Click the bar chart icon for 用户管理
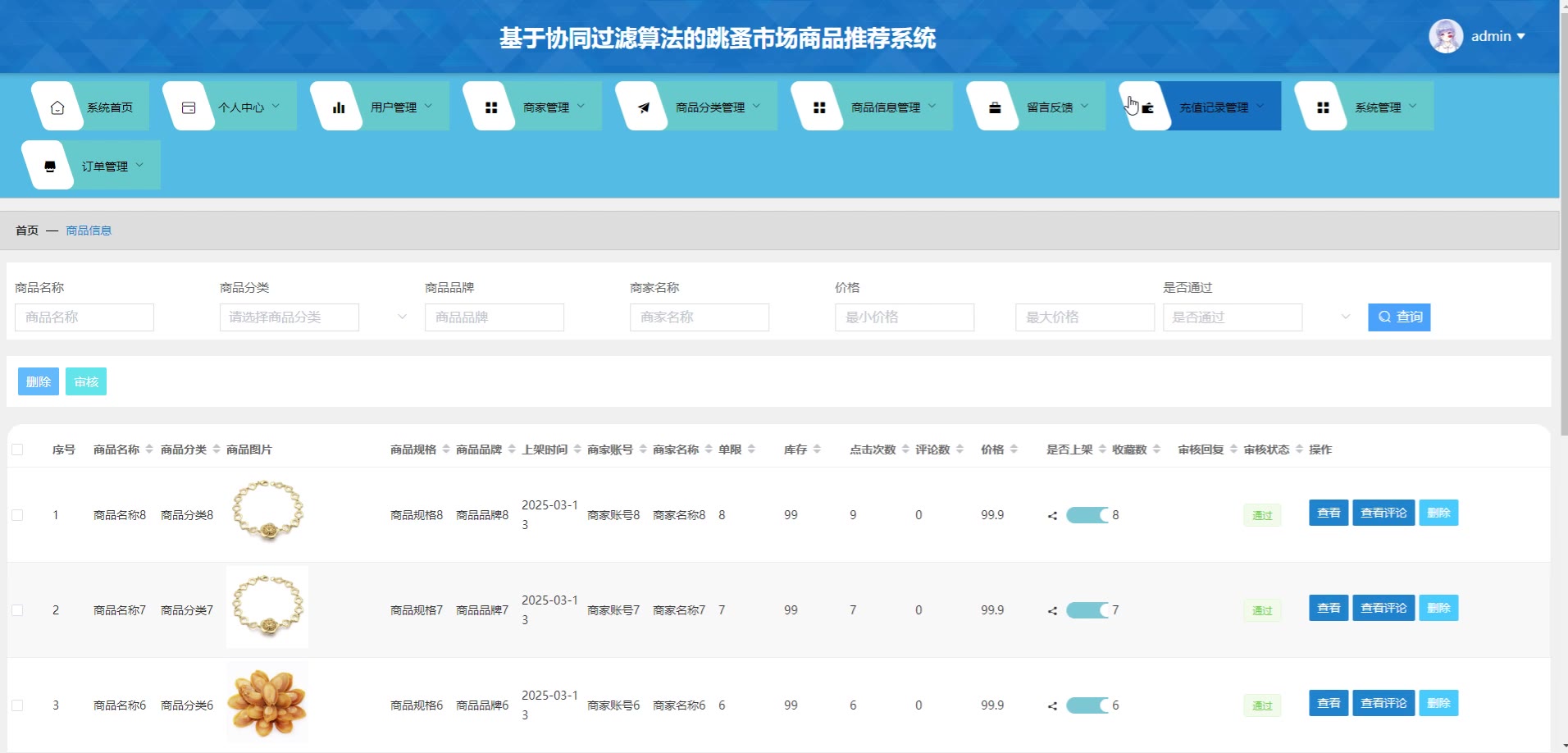This screenshot has width=1568, height=753. [x=339, y=107]
